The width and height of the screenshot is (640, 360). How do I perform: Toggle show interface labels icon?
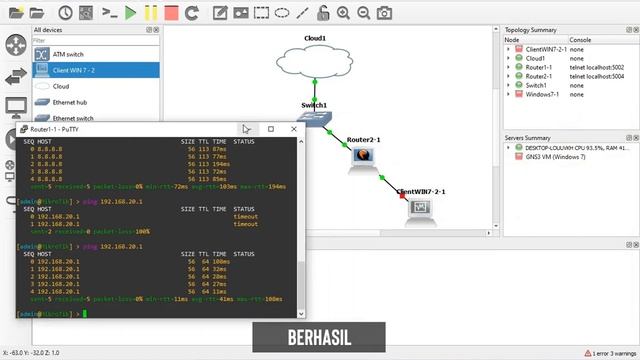coord(86,13)
